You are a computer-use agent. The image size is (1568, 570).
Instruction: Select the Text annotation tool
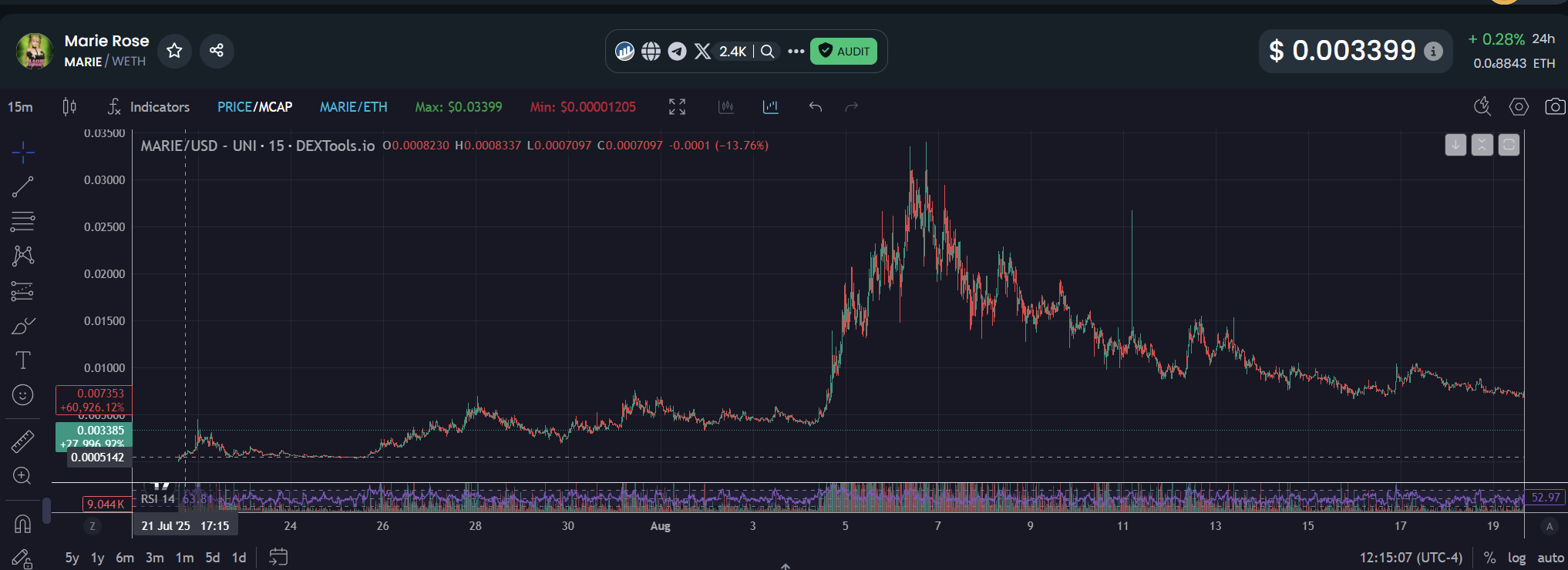click(x=23, y=360)
